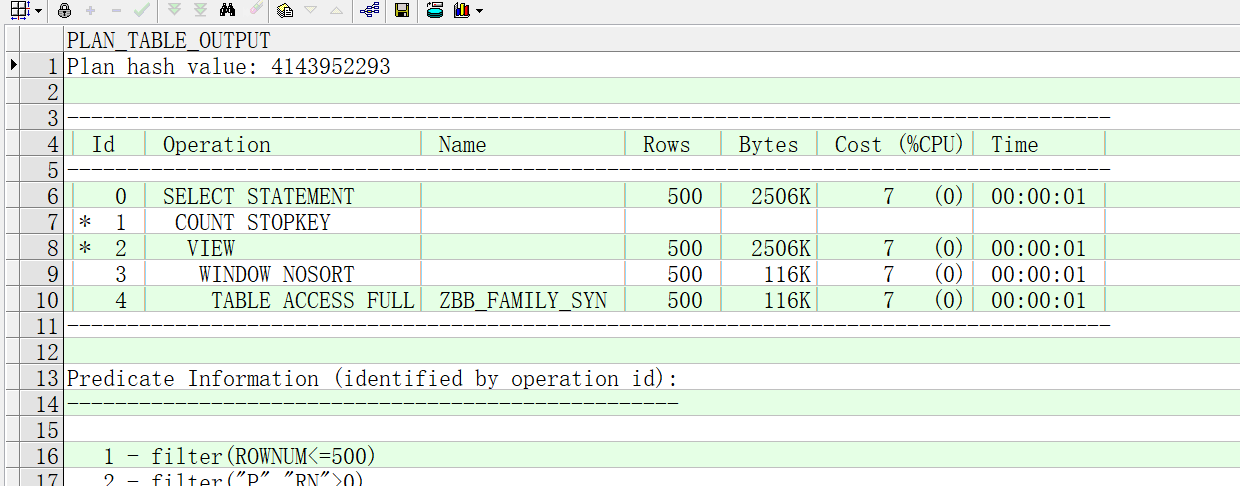Select the COUNT STOPKEY row
Image resolution: width=1240 pixels, height=486 pixels.
(252, 222)
